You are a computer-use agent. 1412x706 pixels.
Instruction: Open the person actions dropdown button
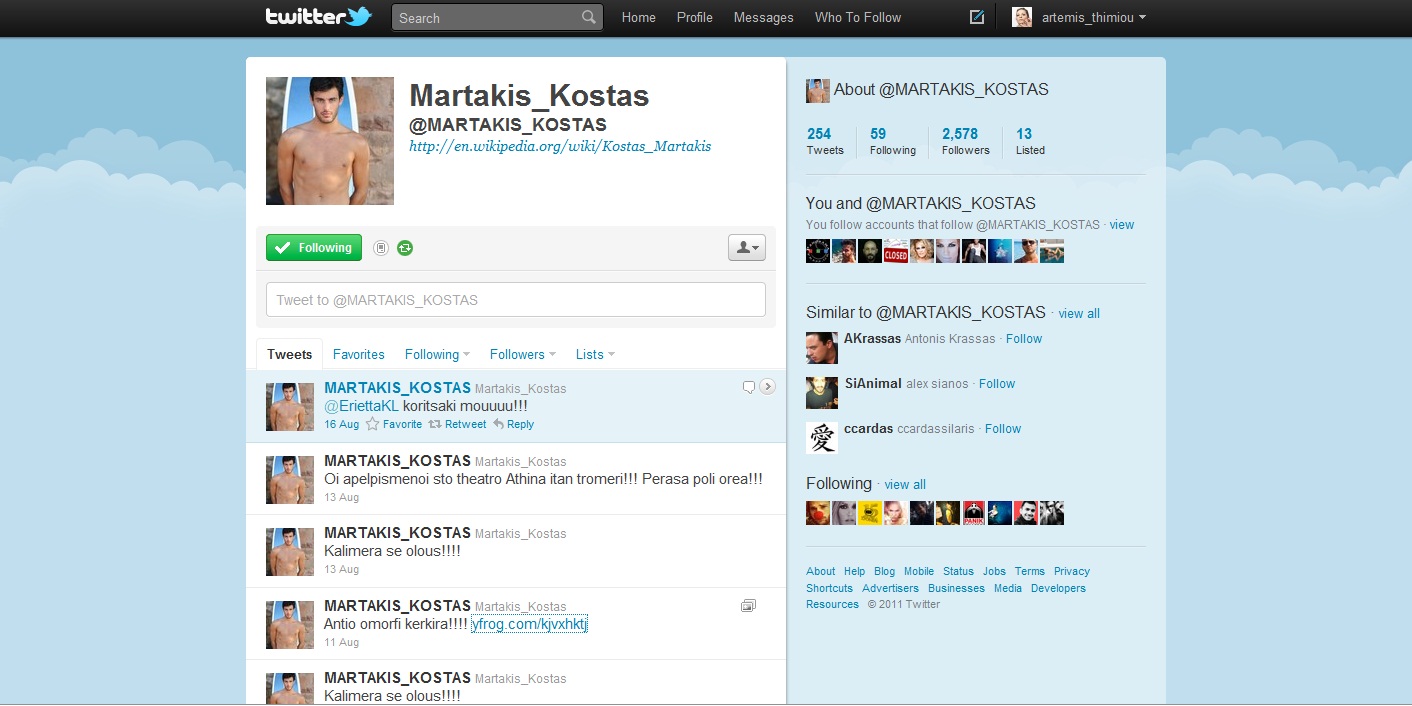(747, 248)
